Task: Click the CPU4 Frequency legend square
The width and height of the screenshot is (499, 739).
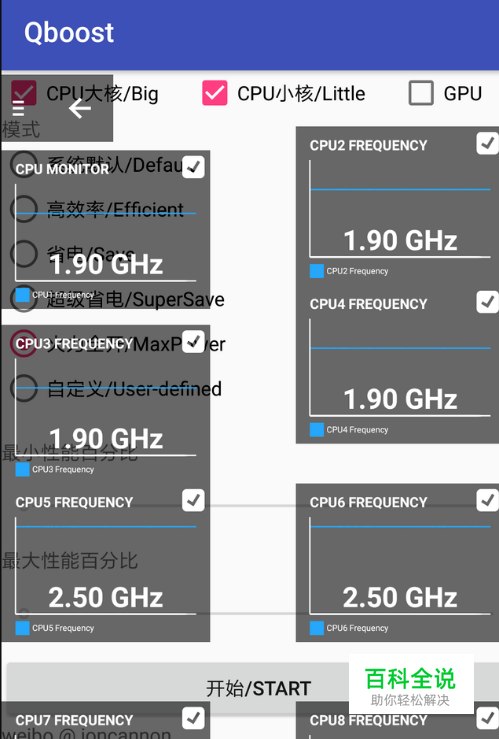Action: [x=317, y=430]
